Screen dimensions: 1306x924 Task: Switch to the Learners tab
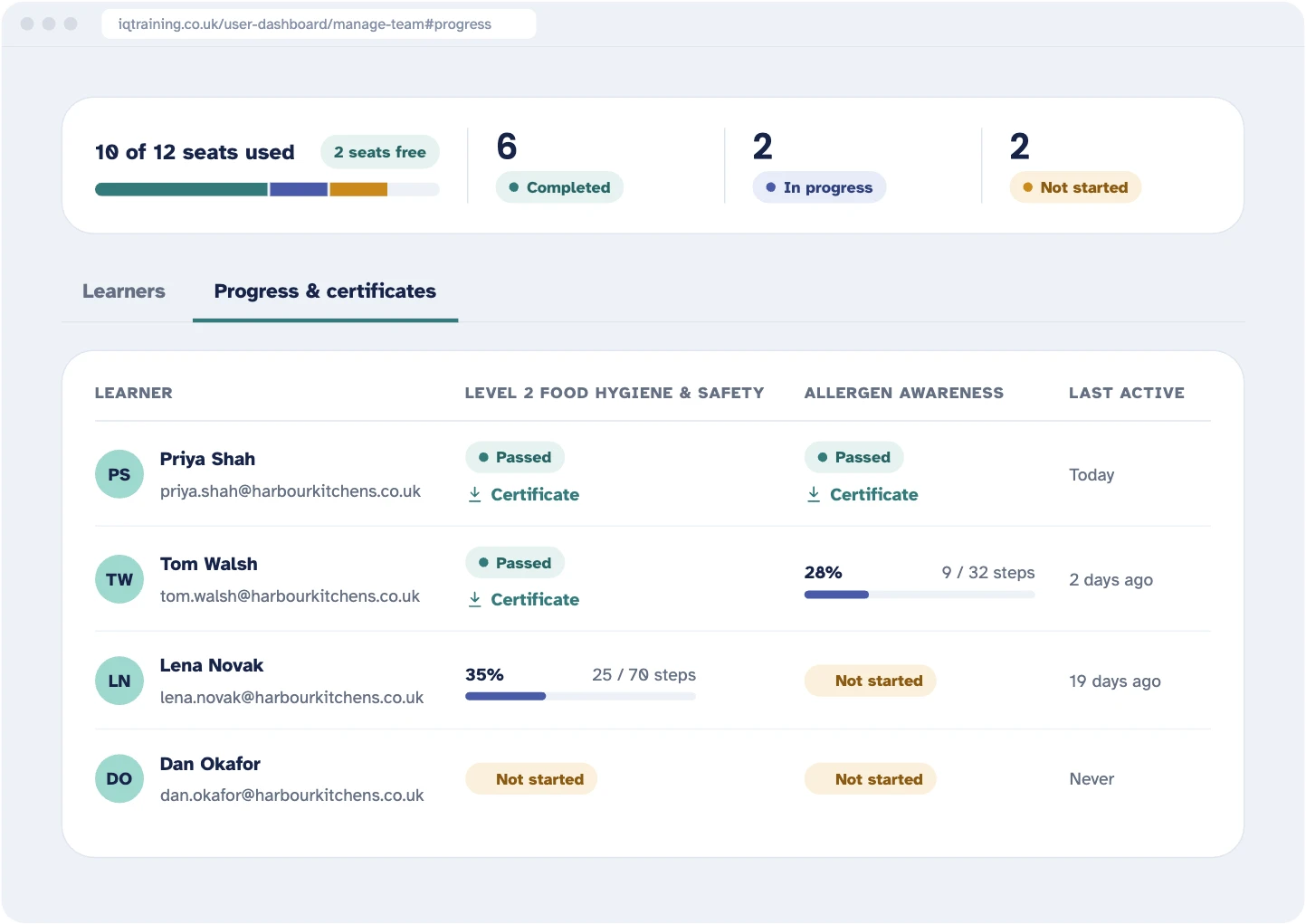coord(124,291)
